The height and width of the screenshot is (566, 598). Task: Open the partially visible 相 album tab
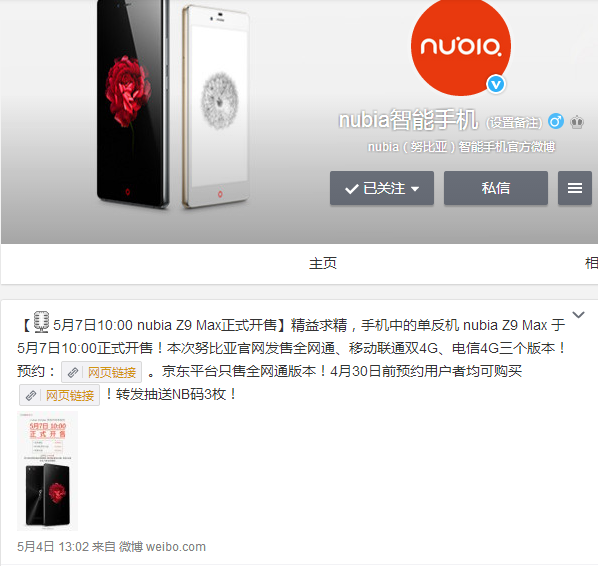(592, 264)
